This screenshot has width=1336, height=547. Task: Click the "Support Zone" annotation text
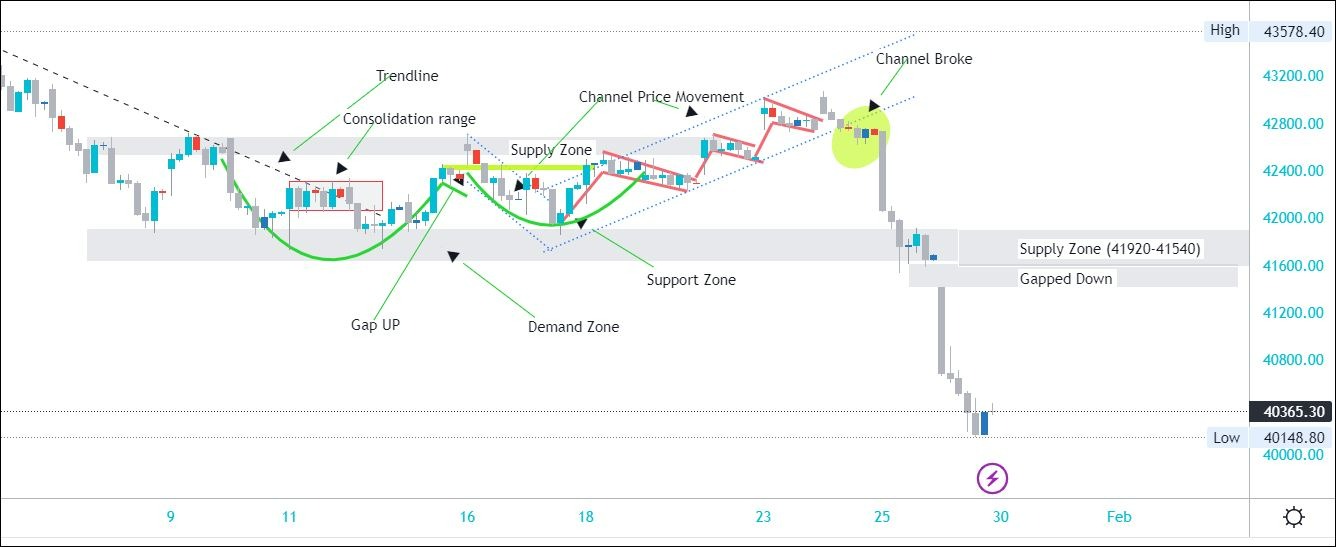(x=691, y=280)
